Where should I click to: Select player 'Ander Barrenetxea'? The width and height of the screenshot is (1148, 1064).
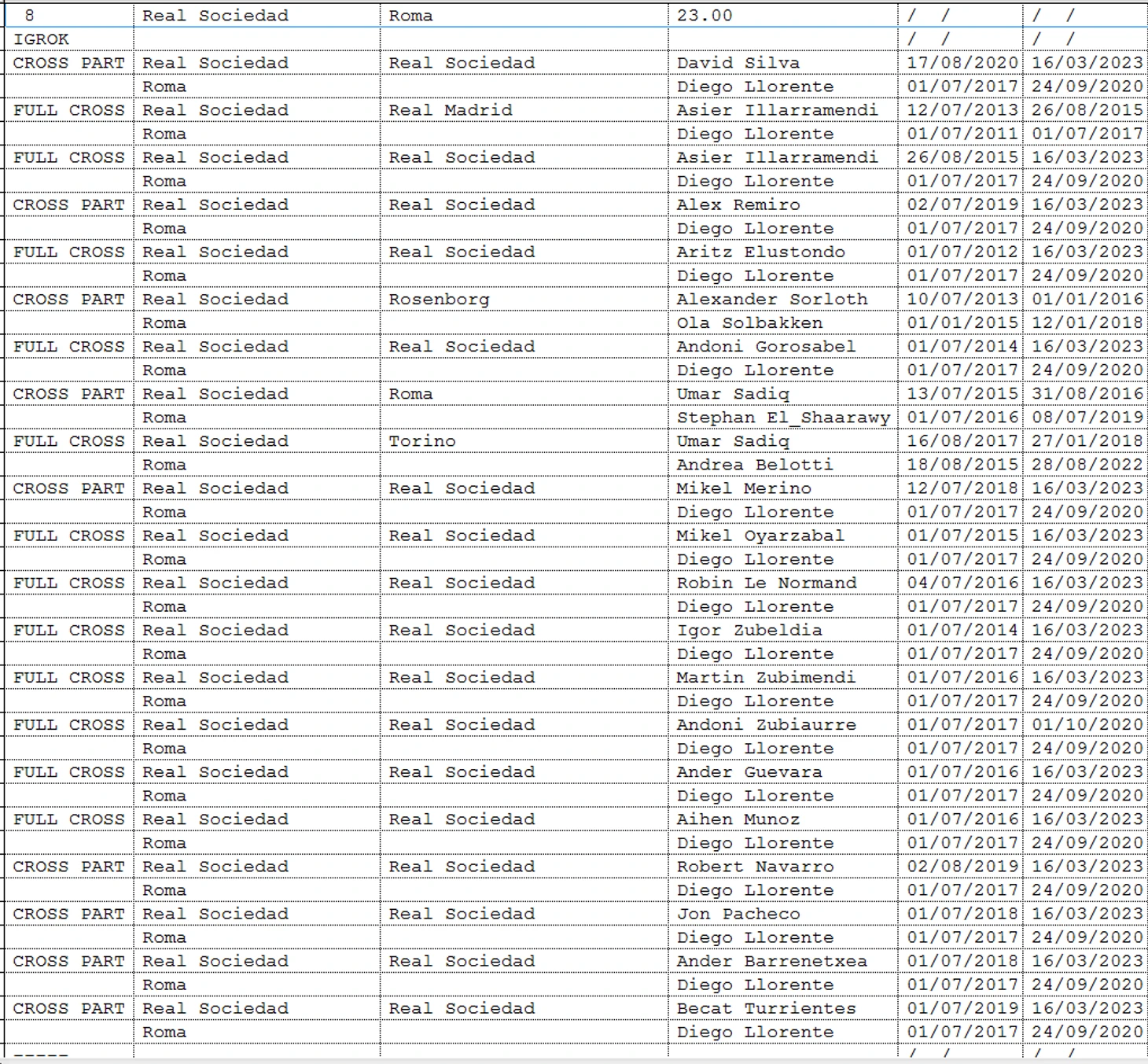coord(772,961)
